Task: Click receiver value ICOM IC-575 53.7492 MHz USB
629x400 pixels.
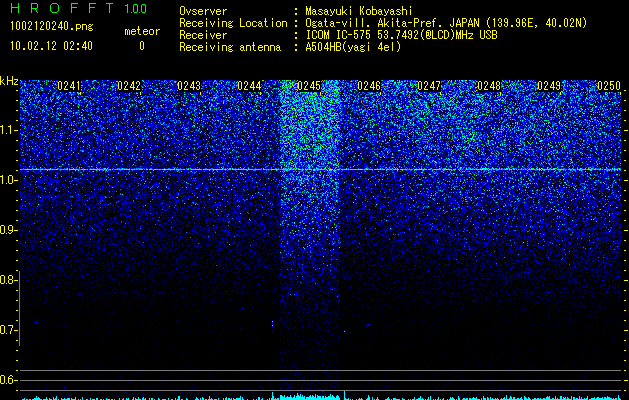Action: point(401,35)
